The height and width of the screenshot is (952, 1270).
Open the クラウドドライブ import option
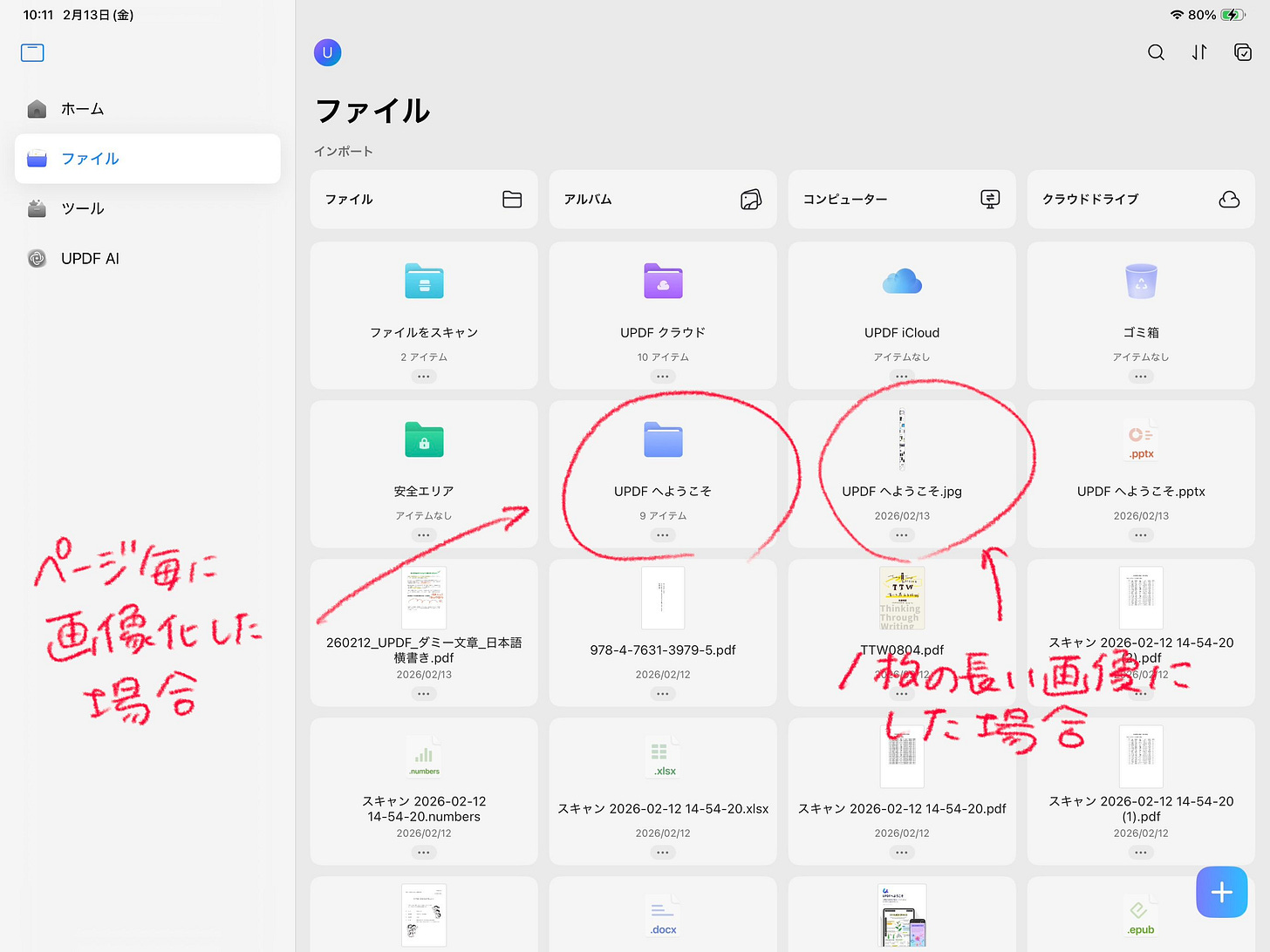pyautogui.click(x=1140, y=199)
